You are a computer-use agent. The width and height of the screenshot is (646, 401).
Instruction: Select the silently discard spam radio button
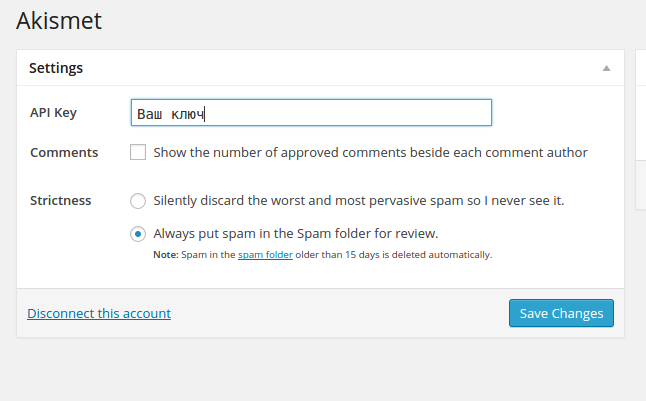point(138,200)
